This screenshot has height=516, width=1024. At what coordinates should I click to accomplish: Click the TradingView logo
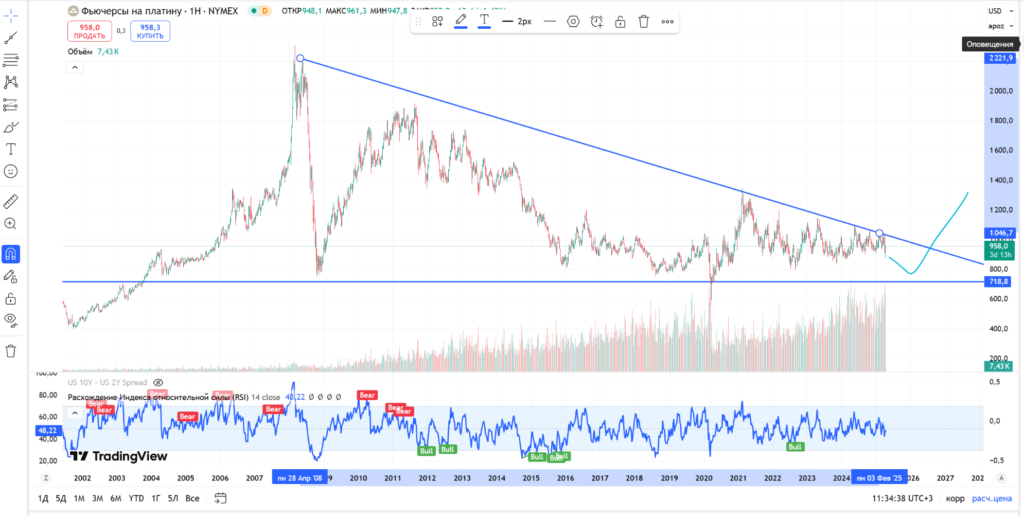(119, 456)
